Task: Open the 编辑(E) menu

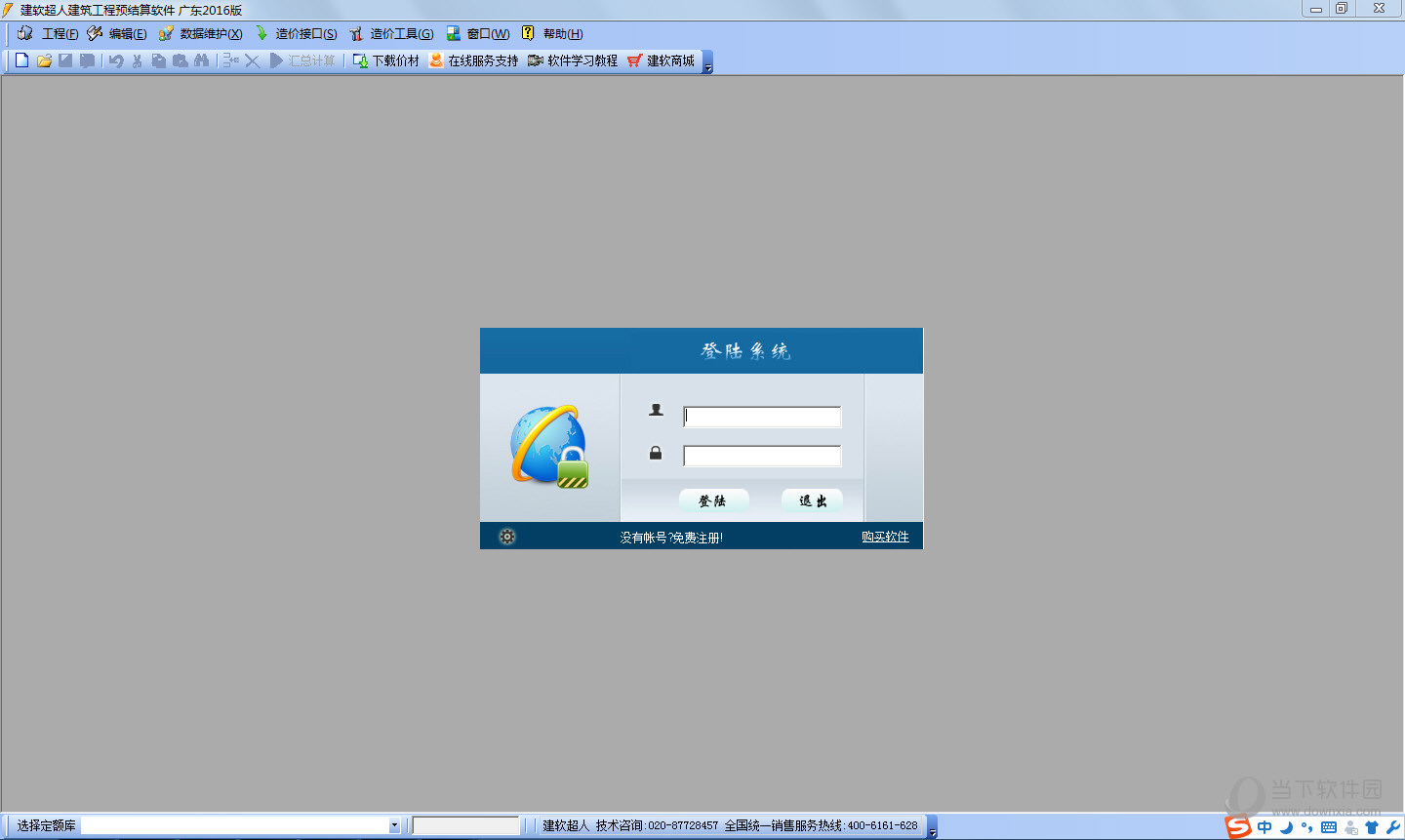Action: pos(117,34)
